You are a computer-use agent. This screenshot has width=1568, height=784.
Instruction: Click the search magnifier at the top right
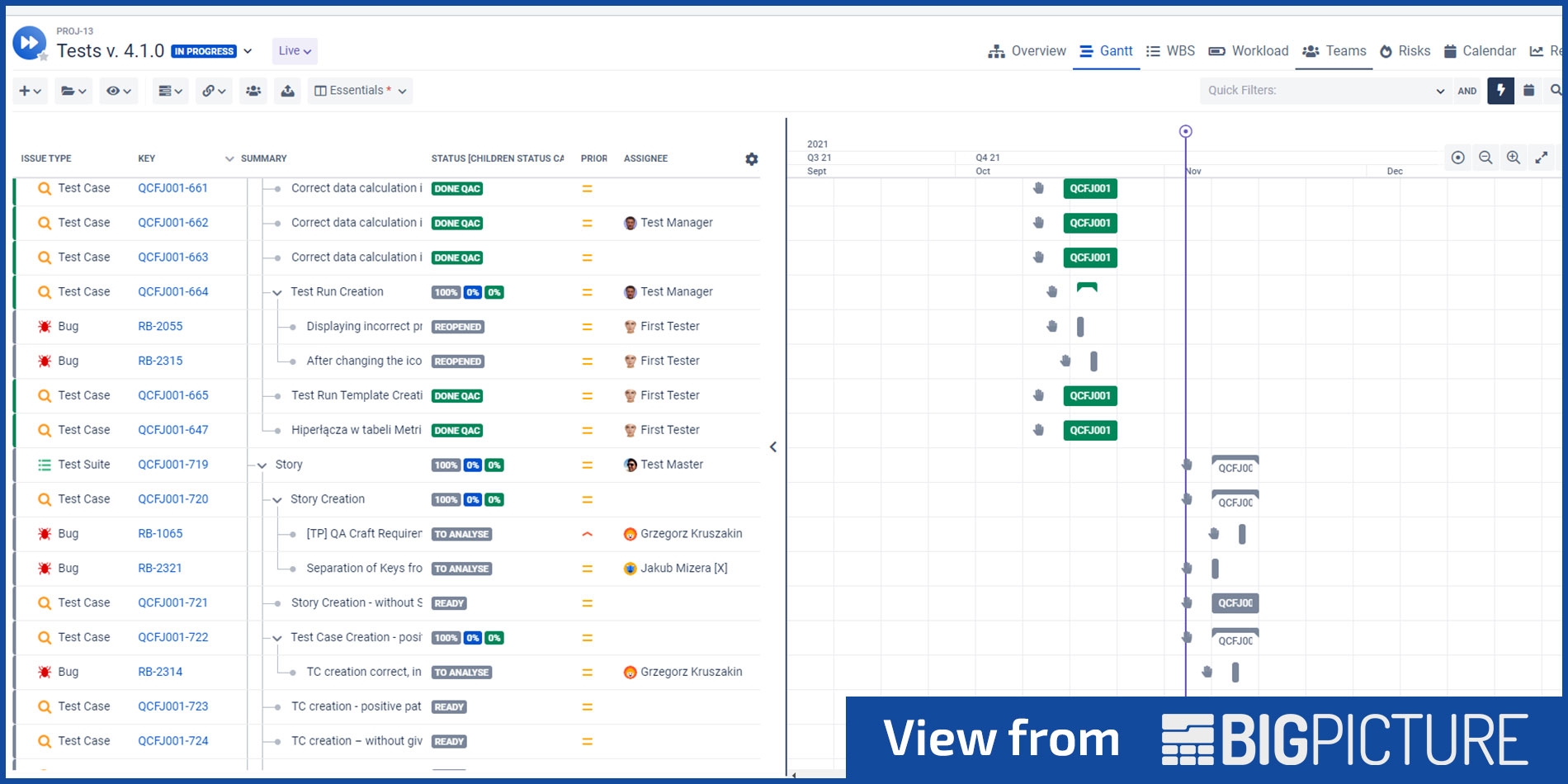click(1556, 91)
